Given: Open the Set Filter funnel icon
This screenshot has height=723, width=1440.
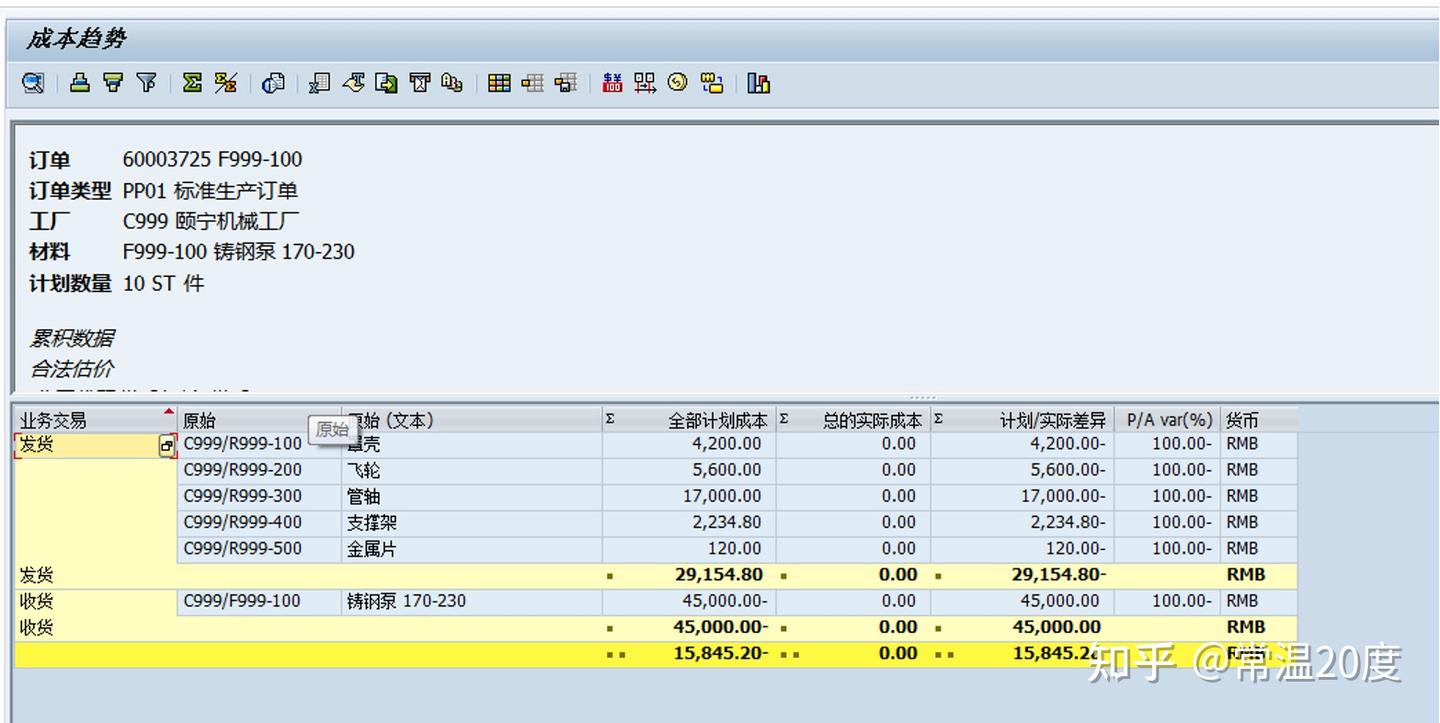Looking at the screenshot, I should (x=147, y=83).
